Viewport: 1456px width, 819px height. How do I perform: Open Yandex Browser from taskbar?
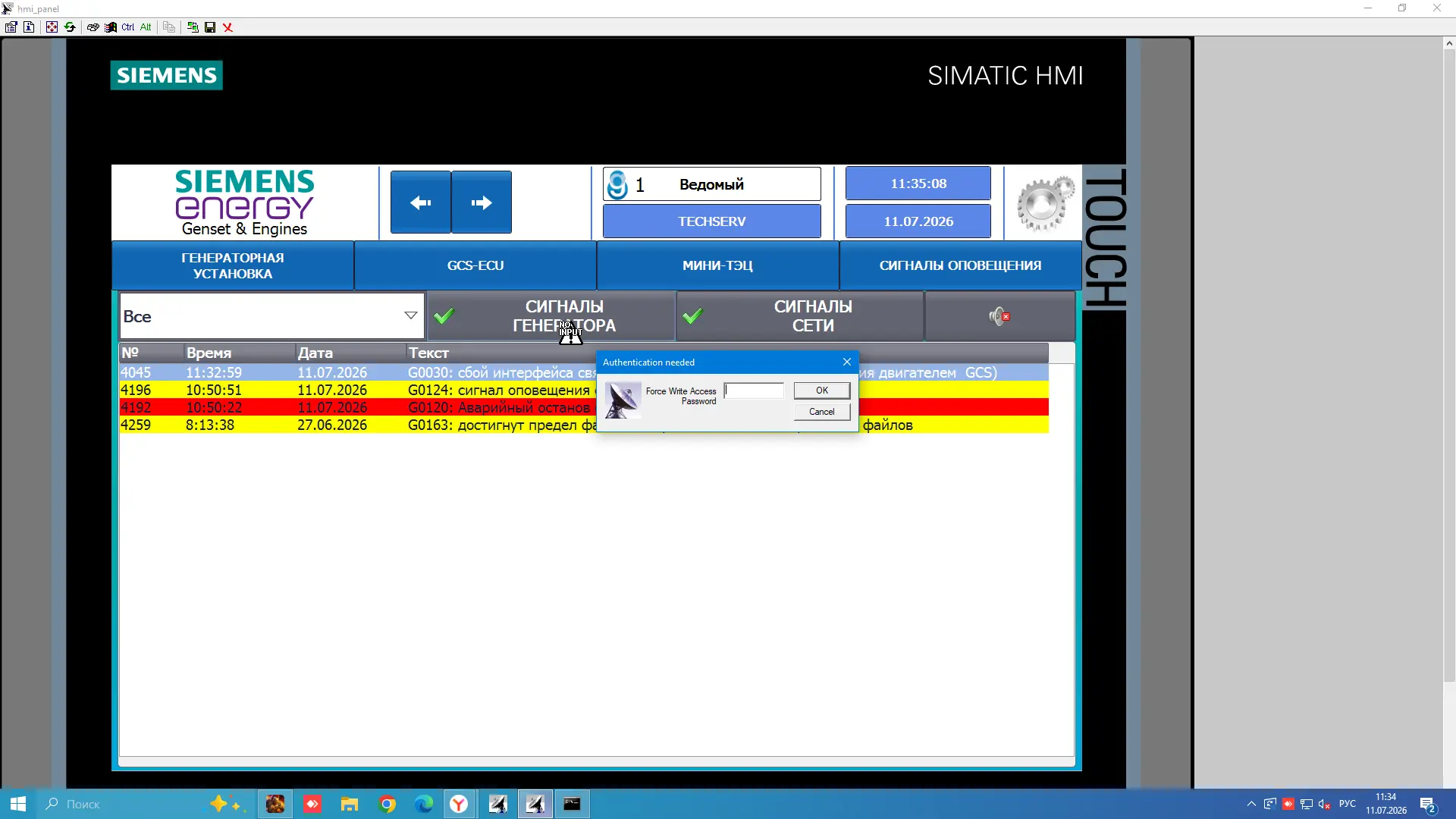[460, 804]
